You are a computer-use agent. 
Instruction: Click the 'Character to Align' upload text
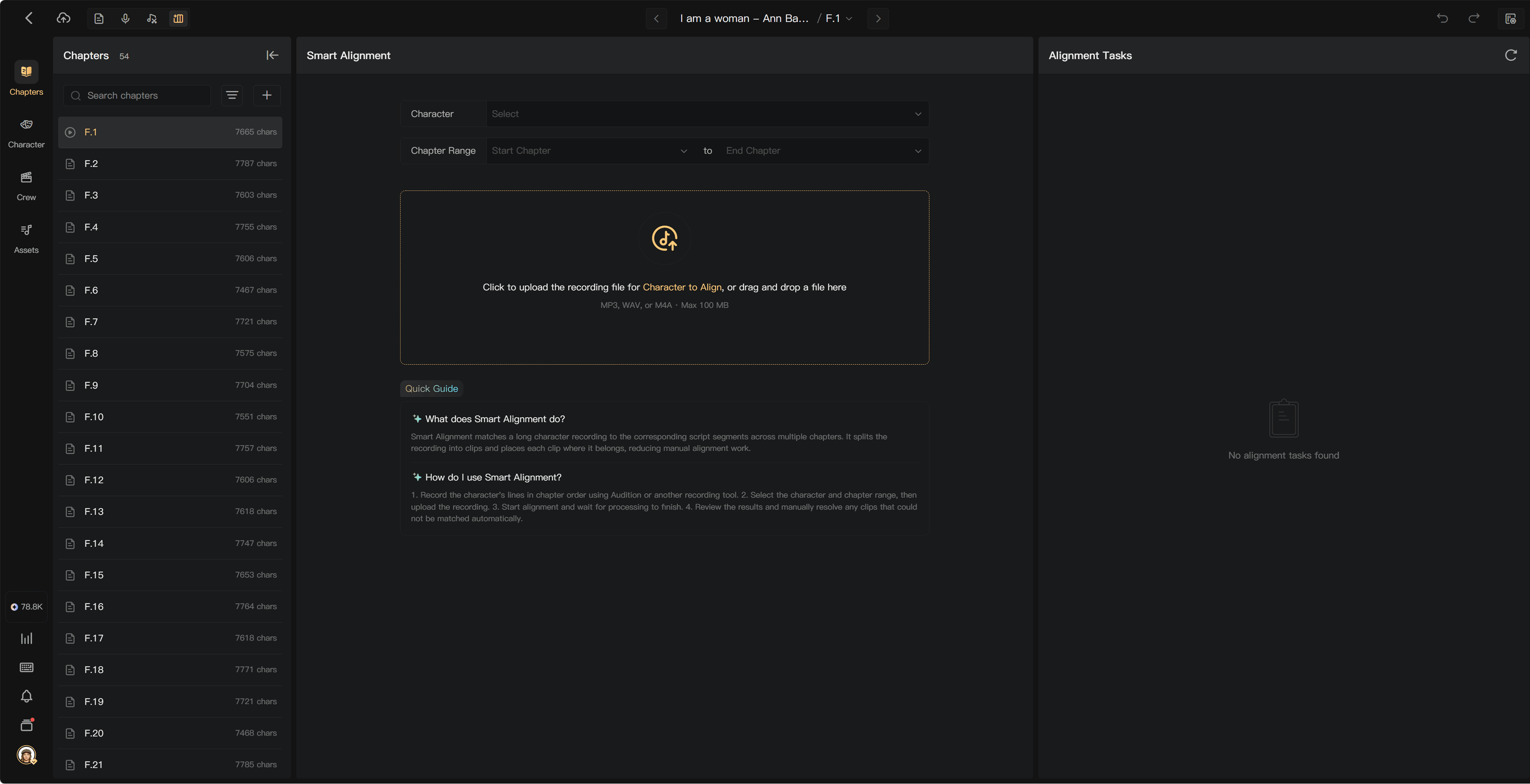(x=682, y=287)
